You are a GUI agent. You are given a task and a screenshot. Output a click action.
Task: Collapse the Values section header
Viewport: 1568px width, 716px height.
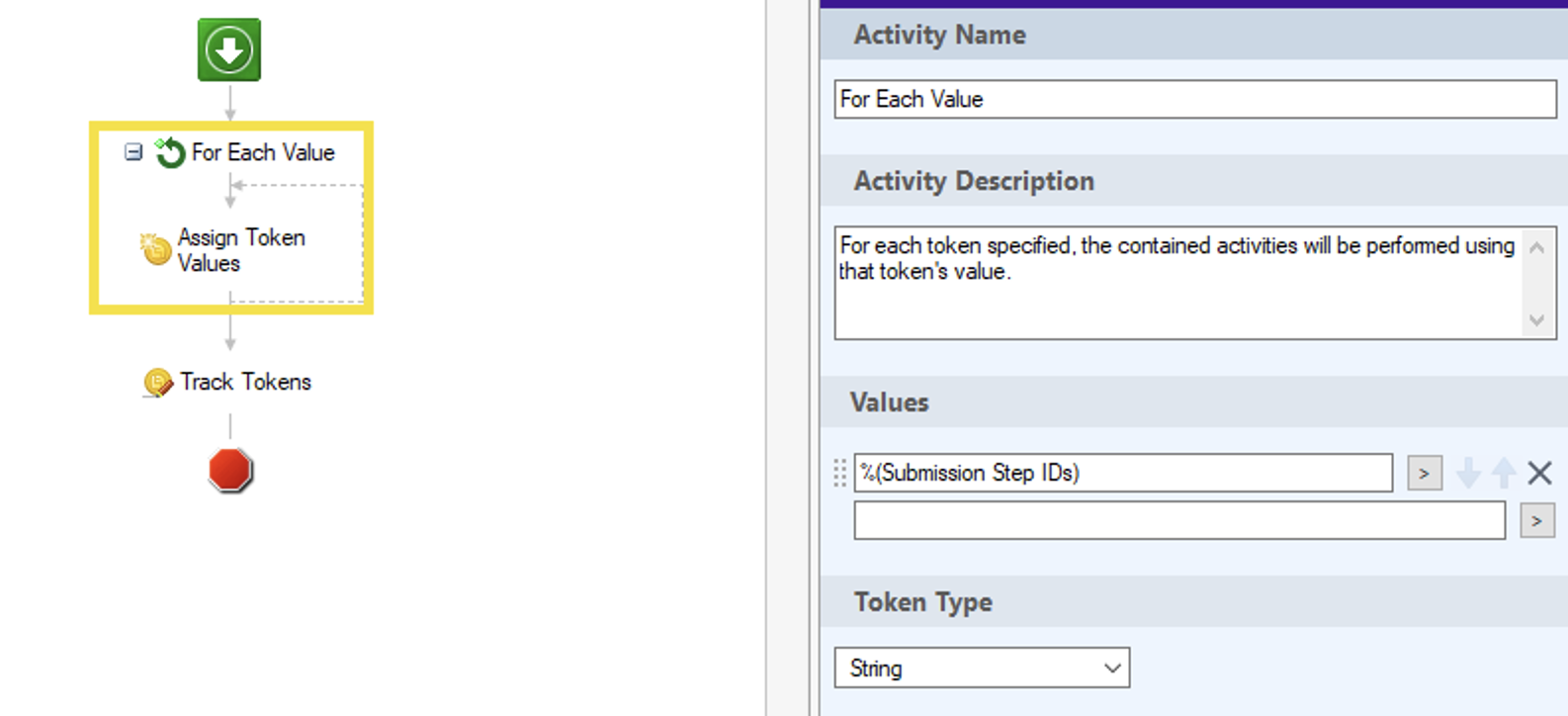(x=890, y=403)
